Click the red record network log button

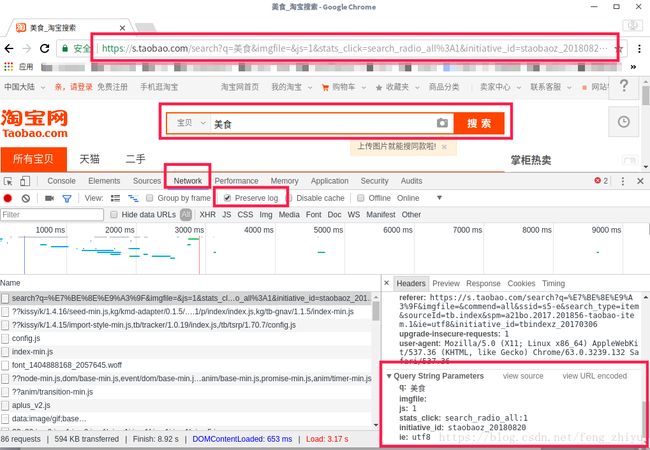(8, 198)
